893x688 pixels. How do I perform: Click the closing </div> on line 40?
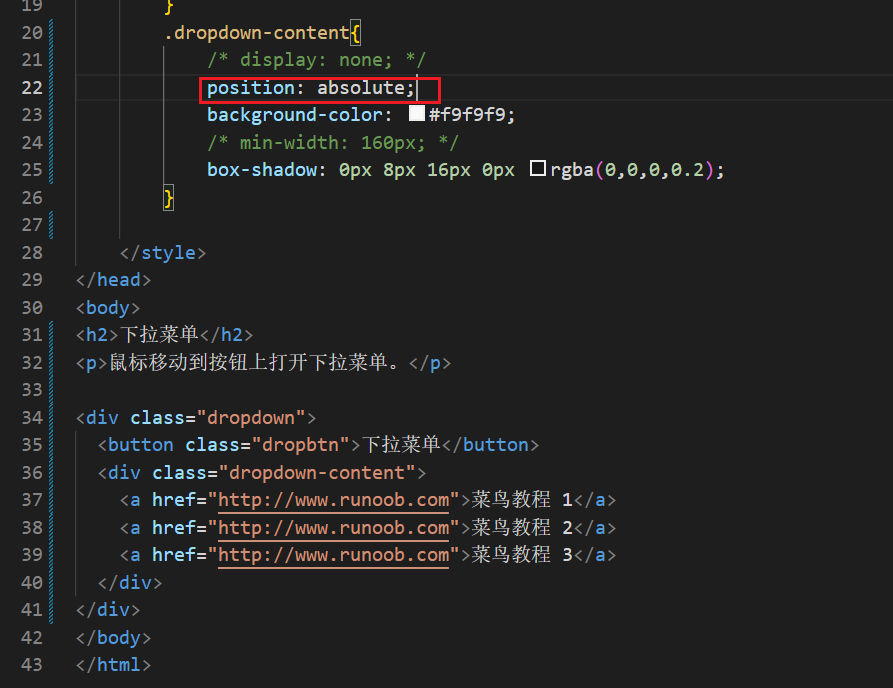tap(130, 583)
